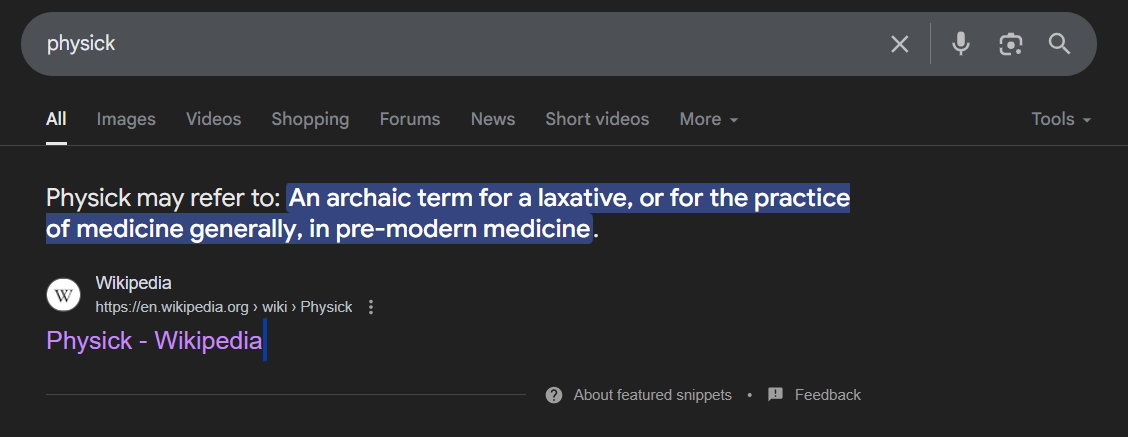1128x437 pixels.
Task: Click the Feedback link text
Action: click(827, 395)
